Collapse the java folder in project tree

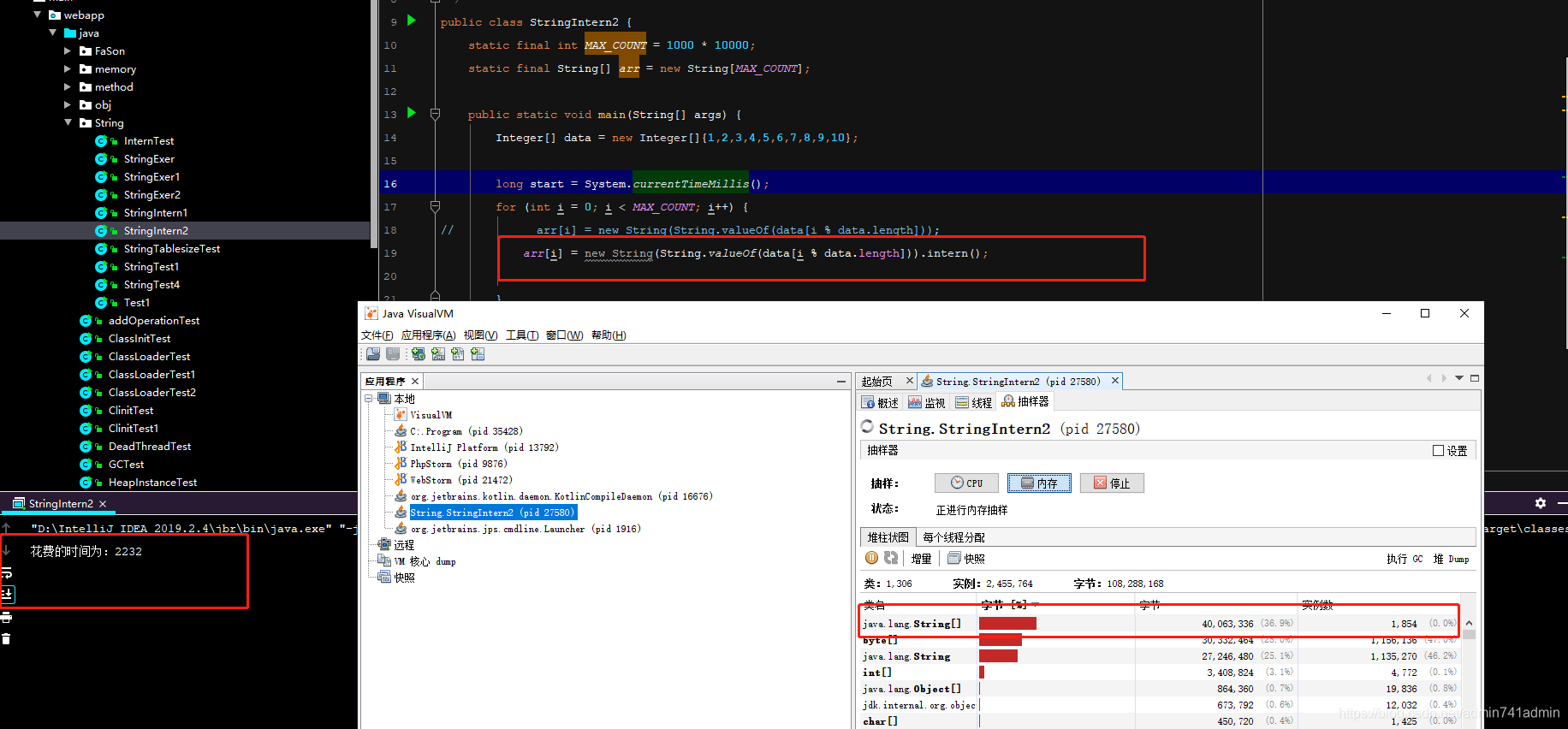(53, 33)
